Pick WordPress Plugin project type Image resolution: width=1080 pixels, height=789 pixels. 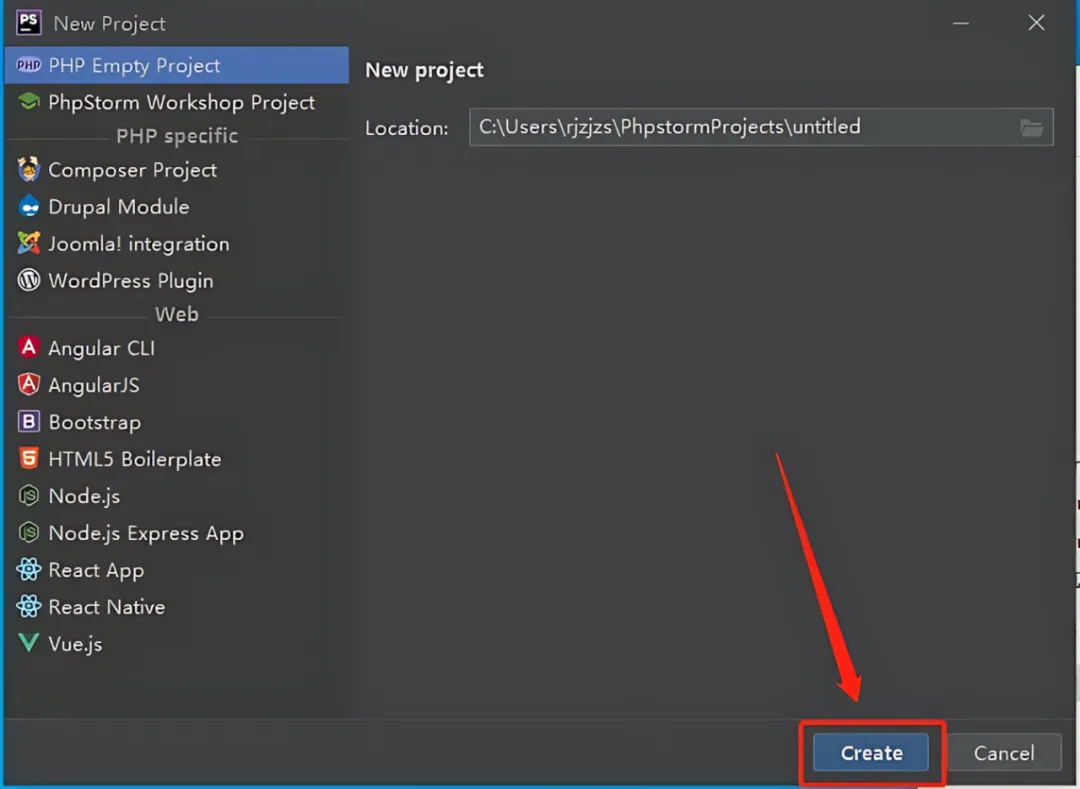177,280
